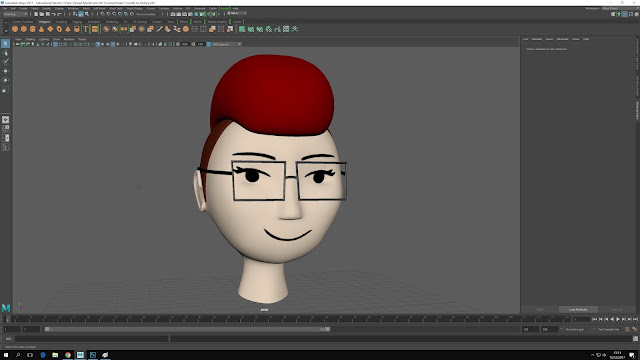Toggle Snap to Grids magnet icon

coord(102,14)
